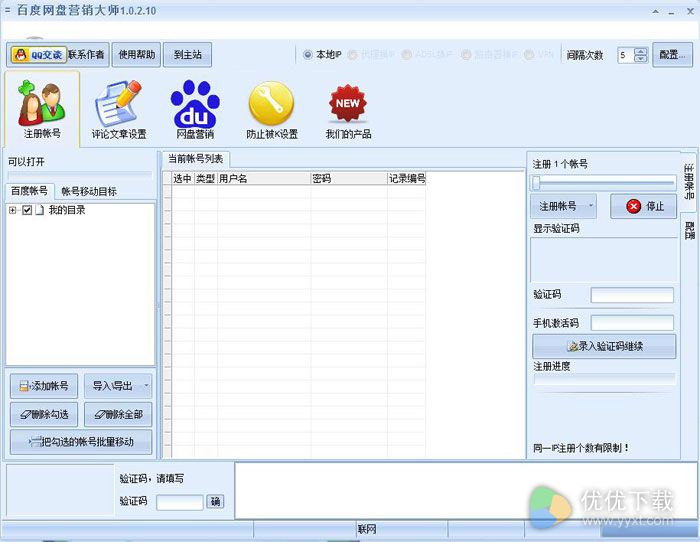Click the 联系作者 button

pos(86,55)
